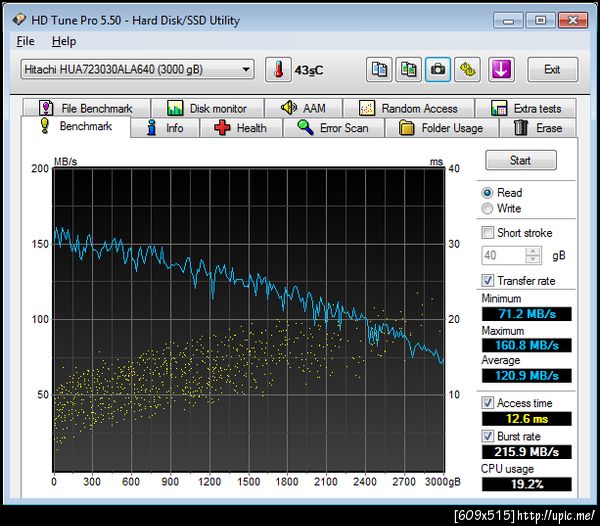The image size is (600, 526).
Task: Open the options icon in the toolbar
Action: pos(467,70)
